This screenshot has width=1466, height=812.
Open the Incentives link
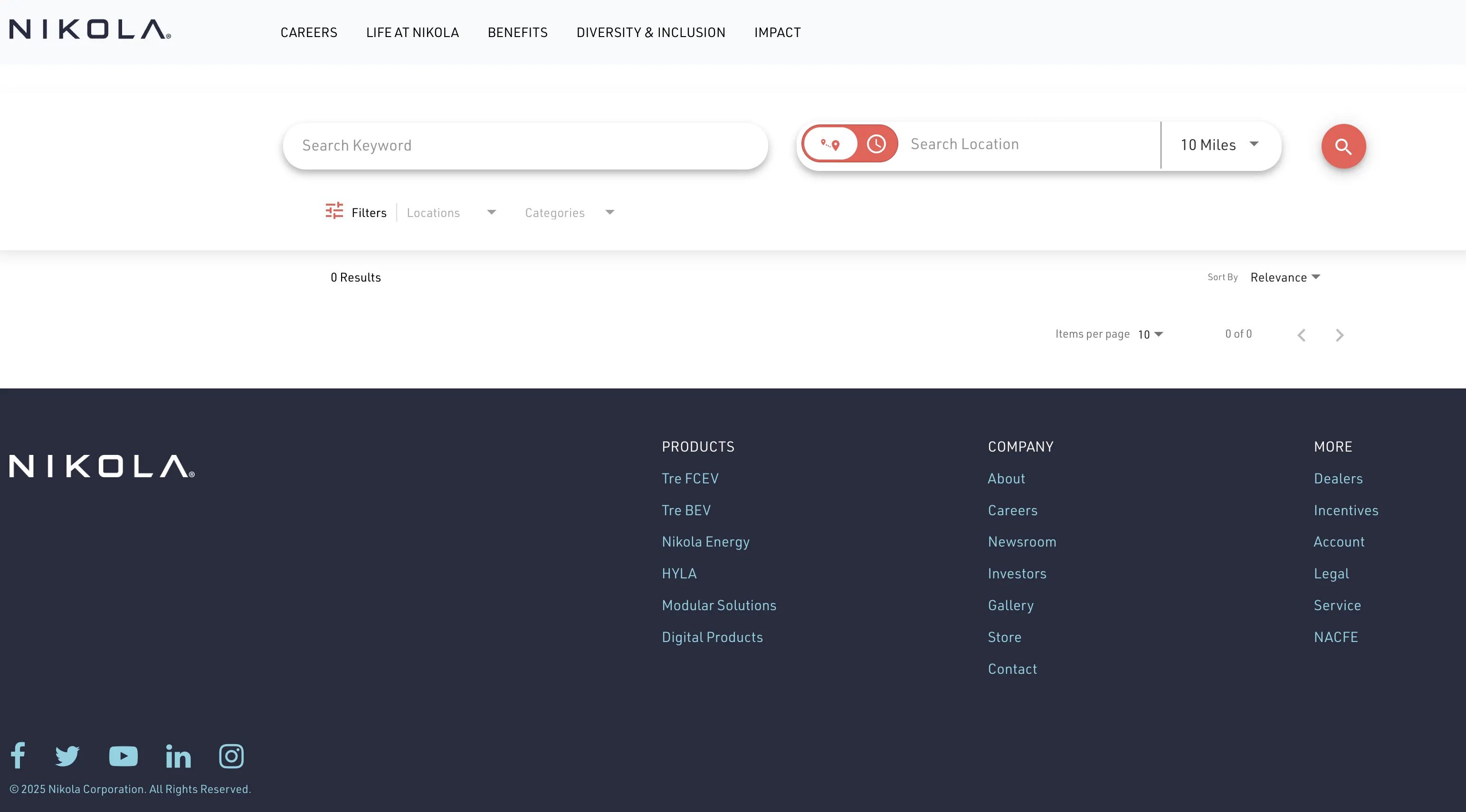click(1346, 510)
